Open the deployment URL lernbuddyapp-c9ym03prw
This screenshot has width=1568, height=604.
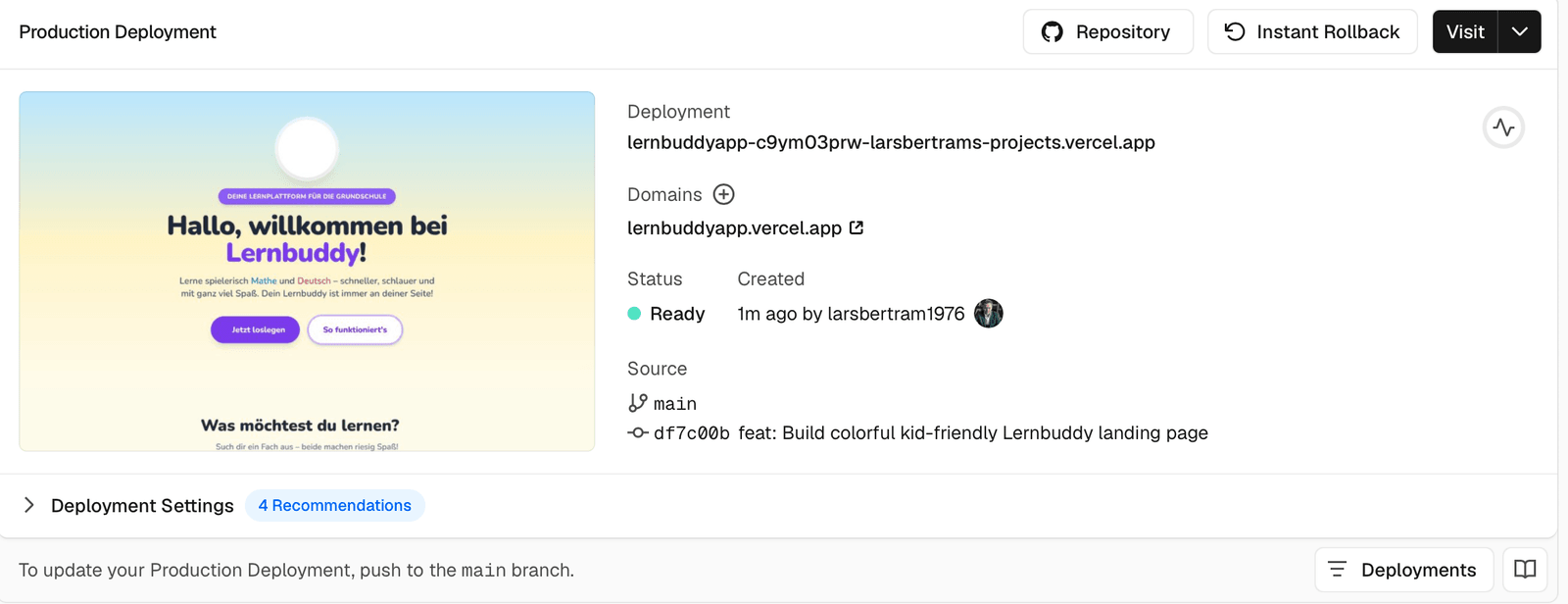tap(891, 142)
